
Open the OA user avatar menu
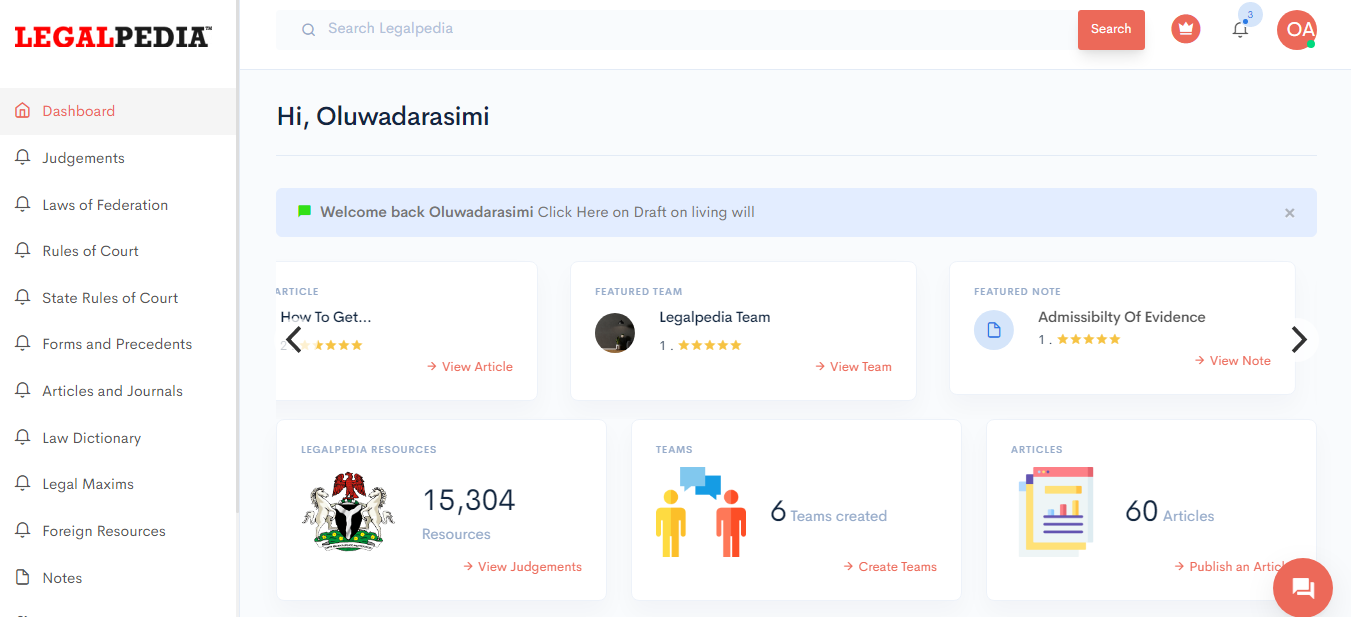pyautogui.click(x=1297, y=30)
